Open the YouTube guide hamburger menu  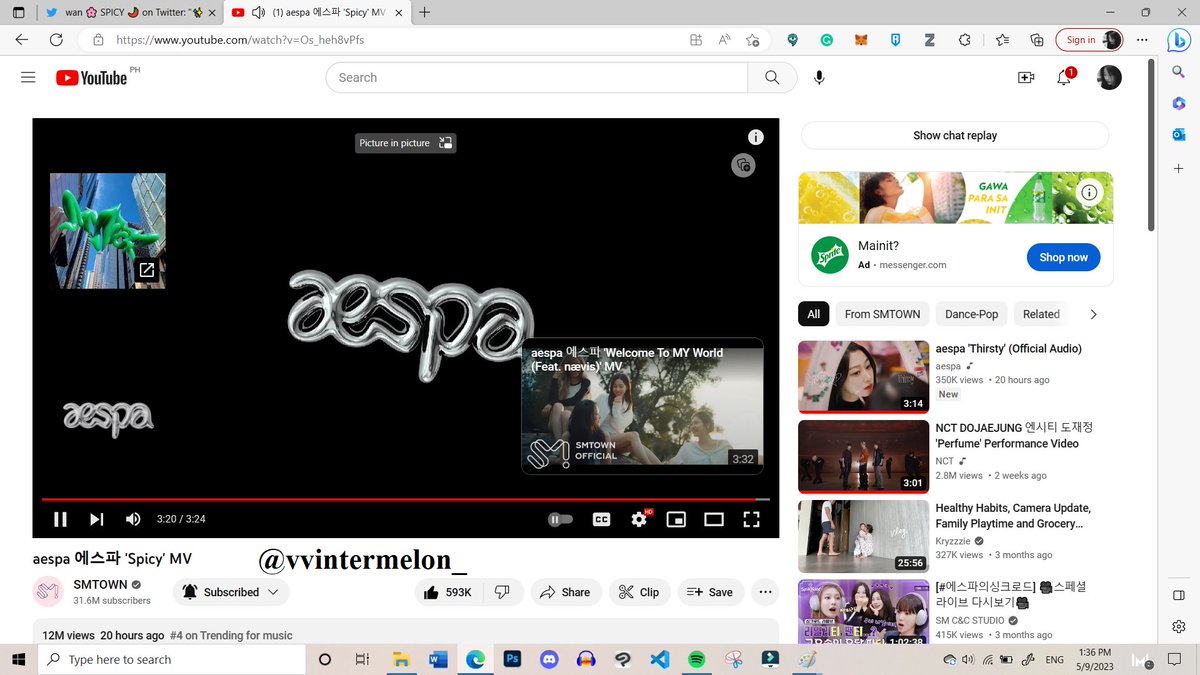click(x=28, y=77)
